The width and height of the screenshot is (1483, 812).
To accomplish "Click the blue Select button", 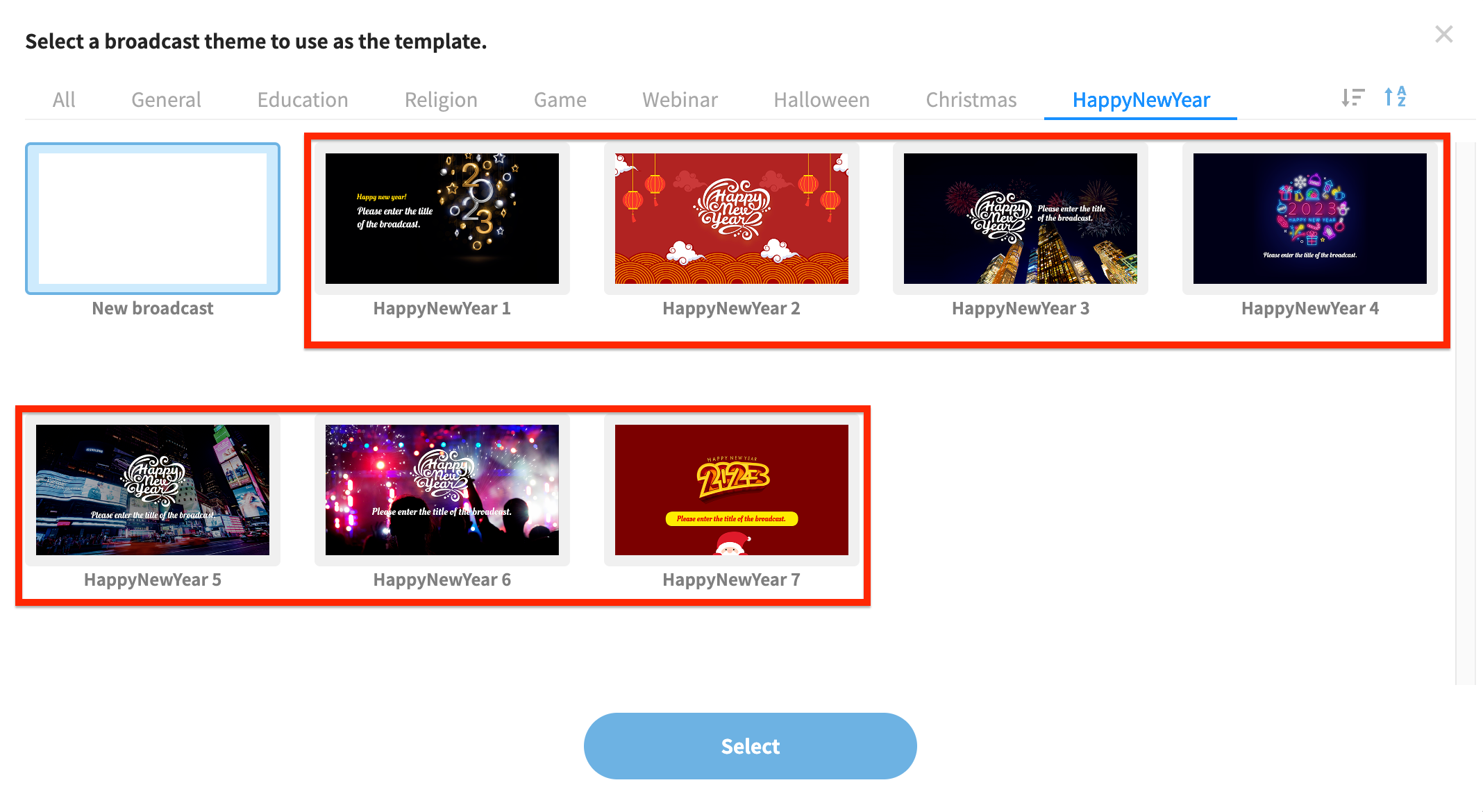I will click(x=751, y=746).
